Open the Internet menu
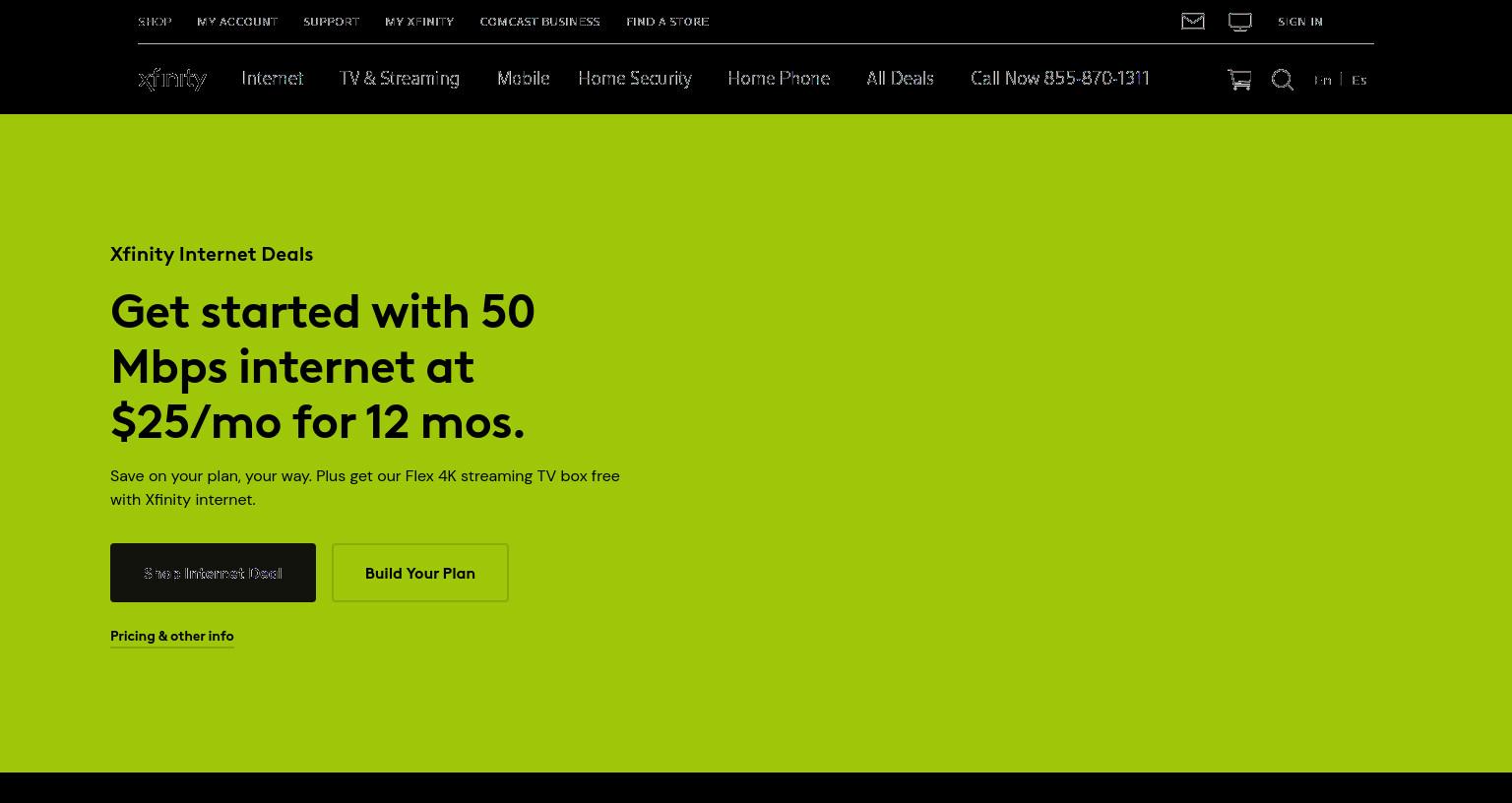The height and width of the screenshot is (803, 1512). (273, 78)
